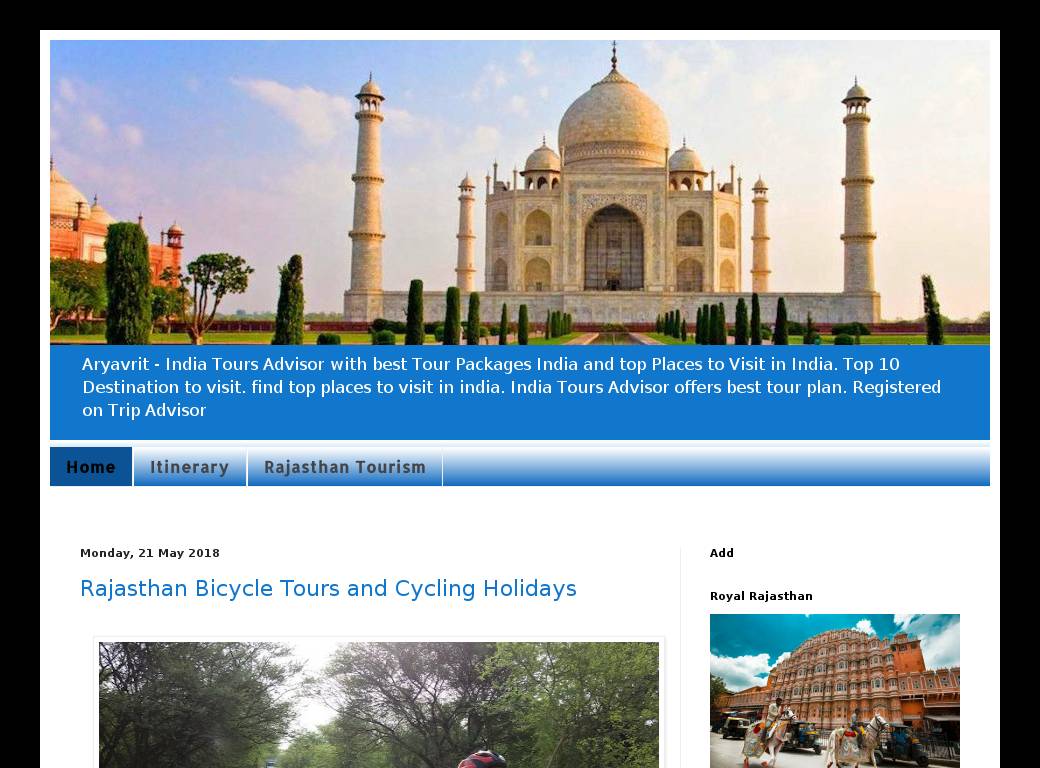1040x768 pixels.
Task: Click the cyclist's red helmet in photo
Action: (482, 759)
